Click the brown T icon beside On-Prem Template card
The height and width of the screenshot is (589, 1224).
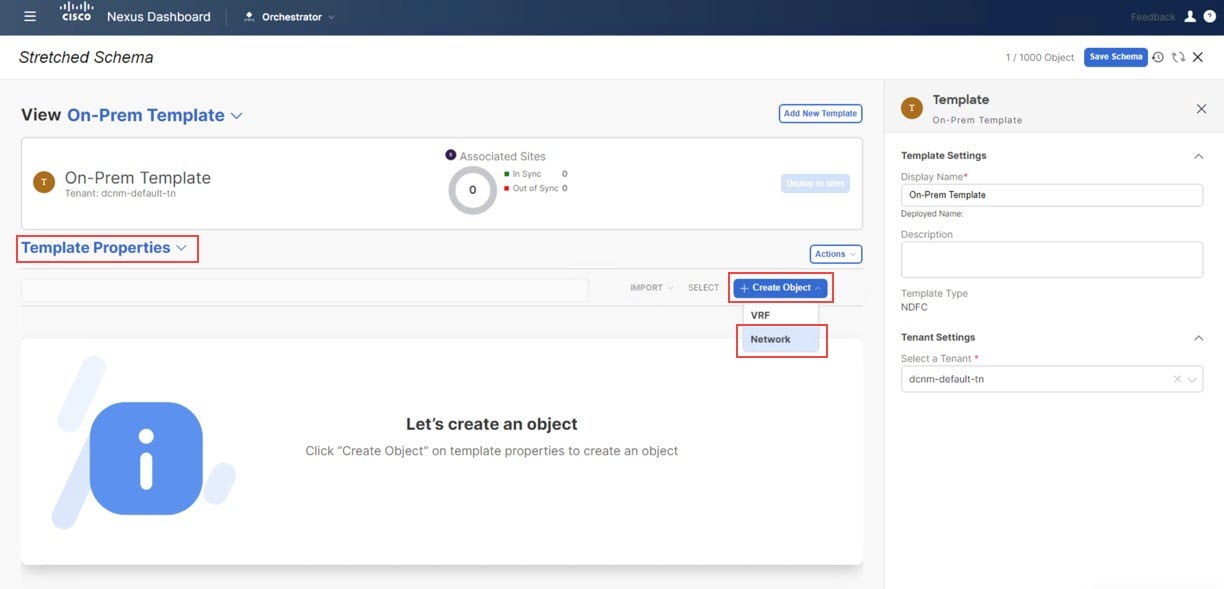44,182
